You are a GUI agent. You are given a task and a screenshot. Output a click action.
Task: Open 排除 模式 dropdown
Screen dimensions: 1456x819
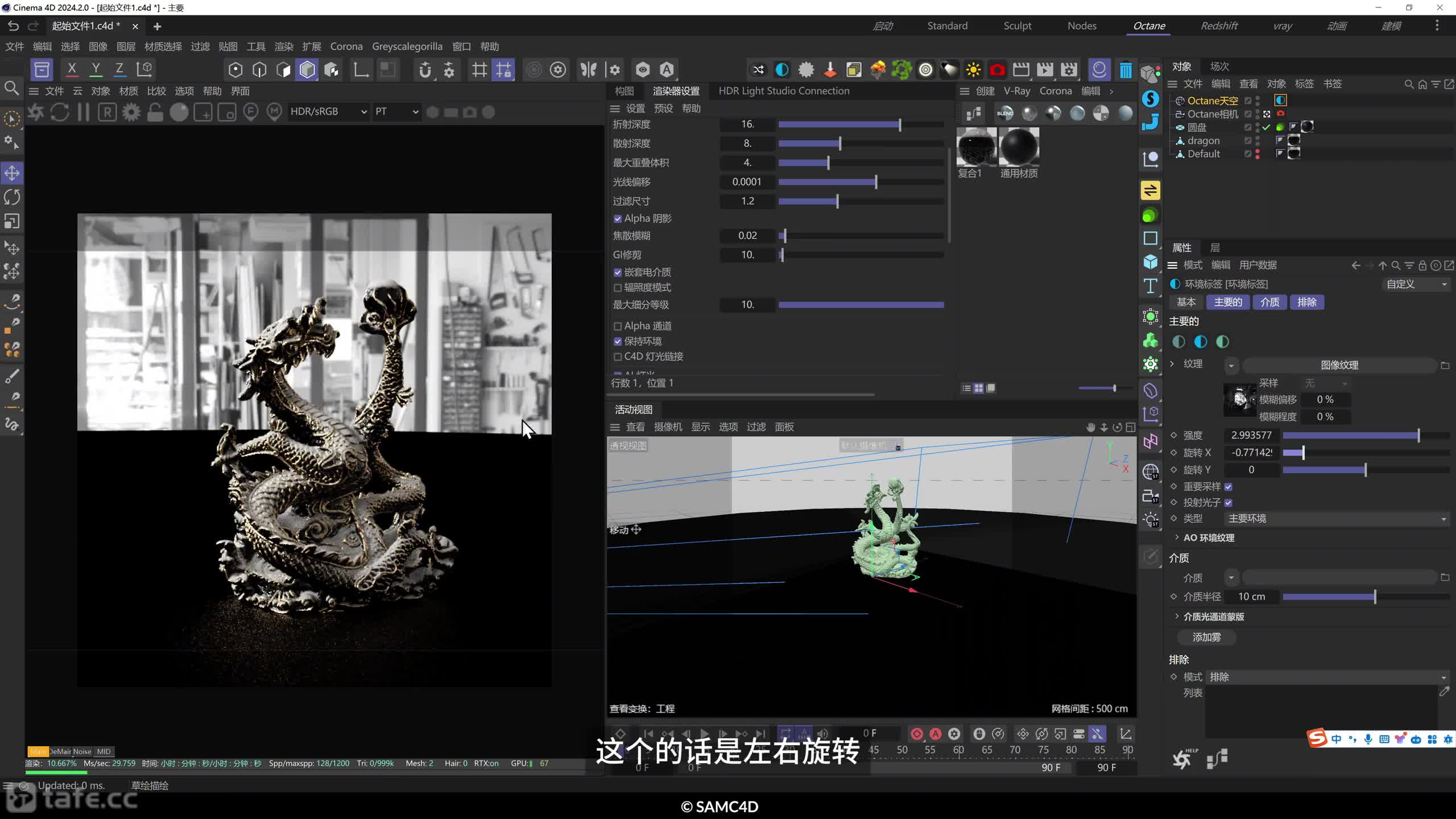point(1327,677)
